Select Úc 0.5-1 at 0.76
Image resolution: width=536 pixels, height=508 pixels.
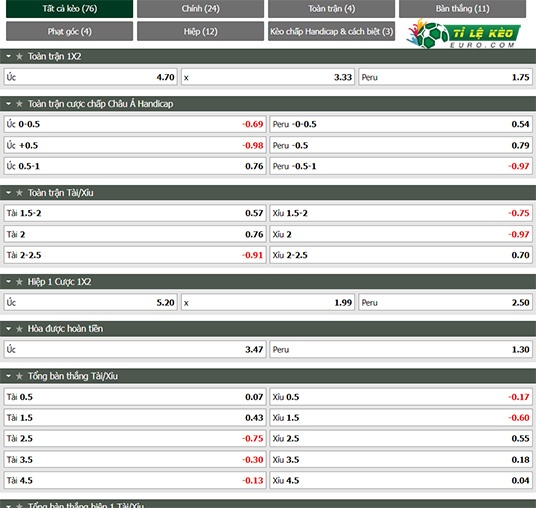(135, 166)
